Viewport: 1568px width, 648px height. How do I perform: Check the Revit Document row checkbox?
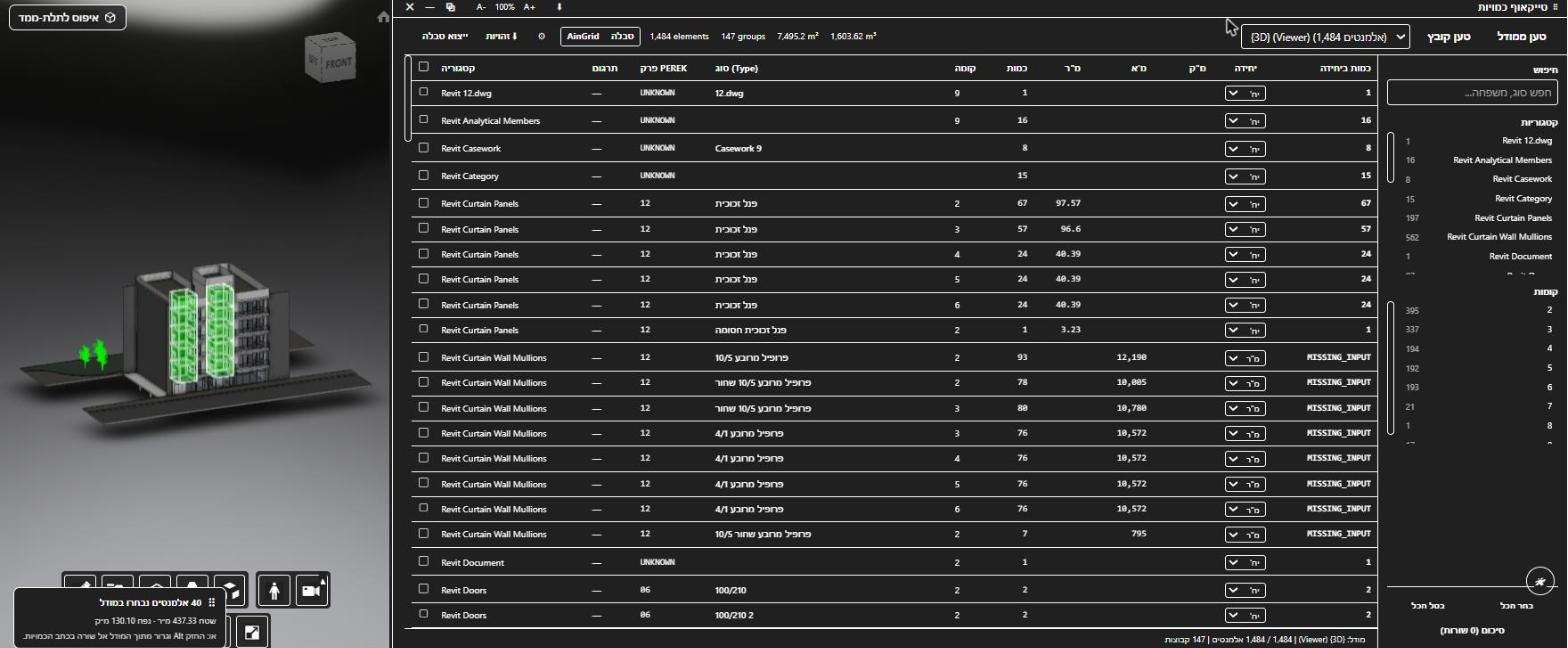(424, 562)
